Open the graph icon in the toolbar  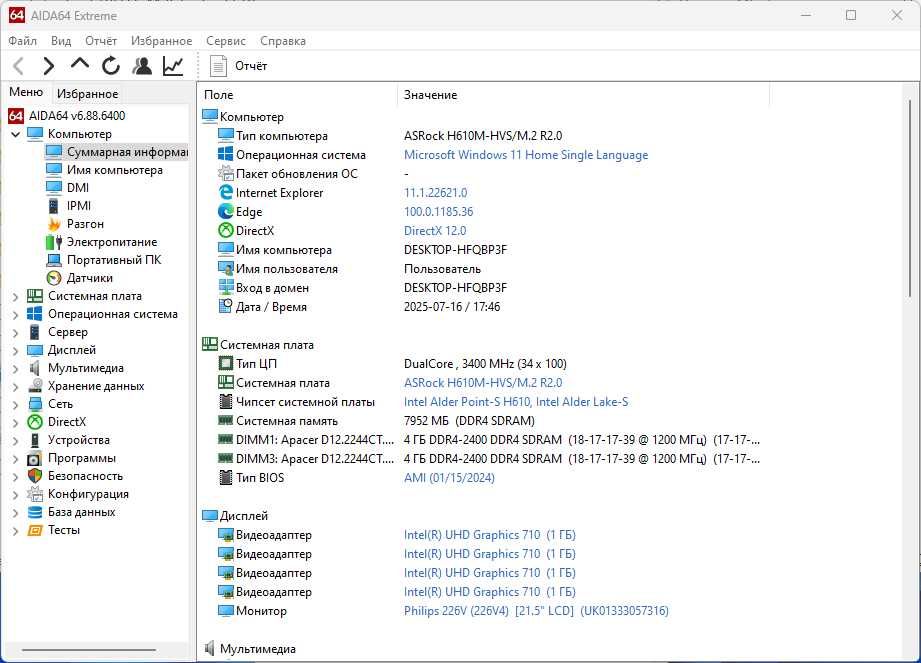coord(173,66)
